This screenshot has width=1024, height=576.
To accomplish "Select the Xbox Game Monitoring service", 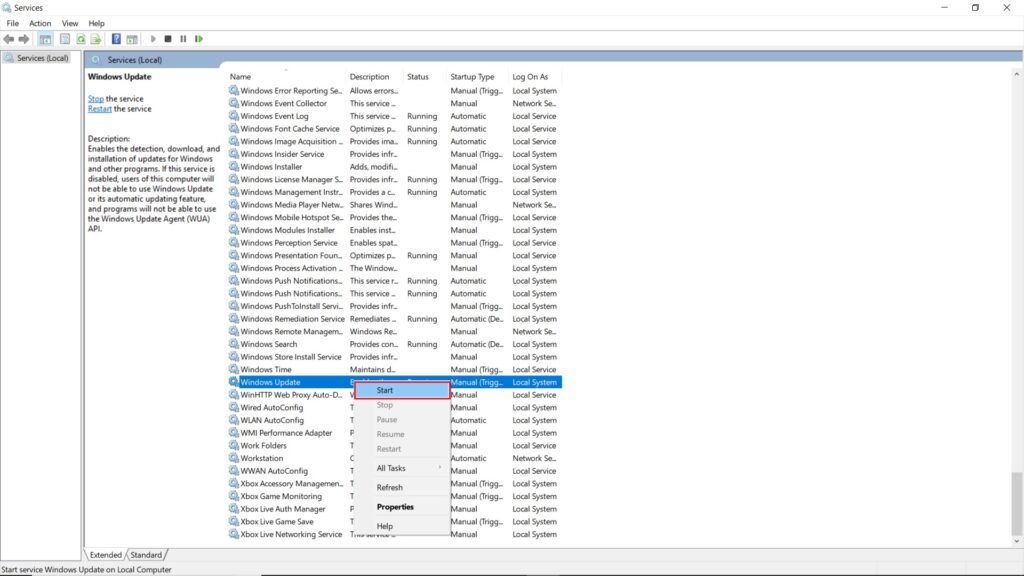I will pos(394,496).
